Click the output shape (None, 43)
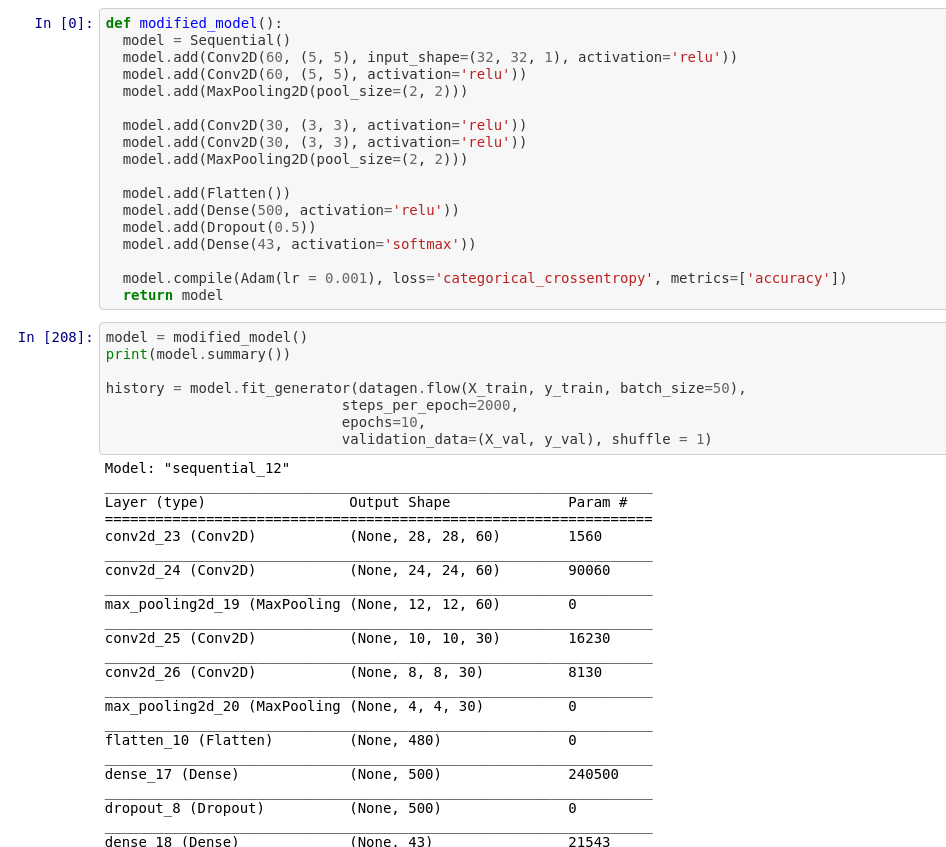 [392, 841]
